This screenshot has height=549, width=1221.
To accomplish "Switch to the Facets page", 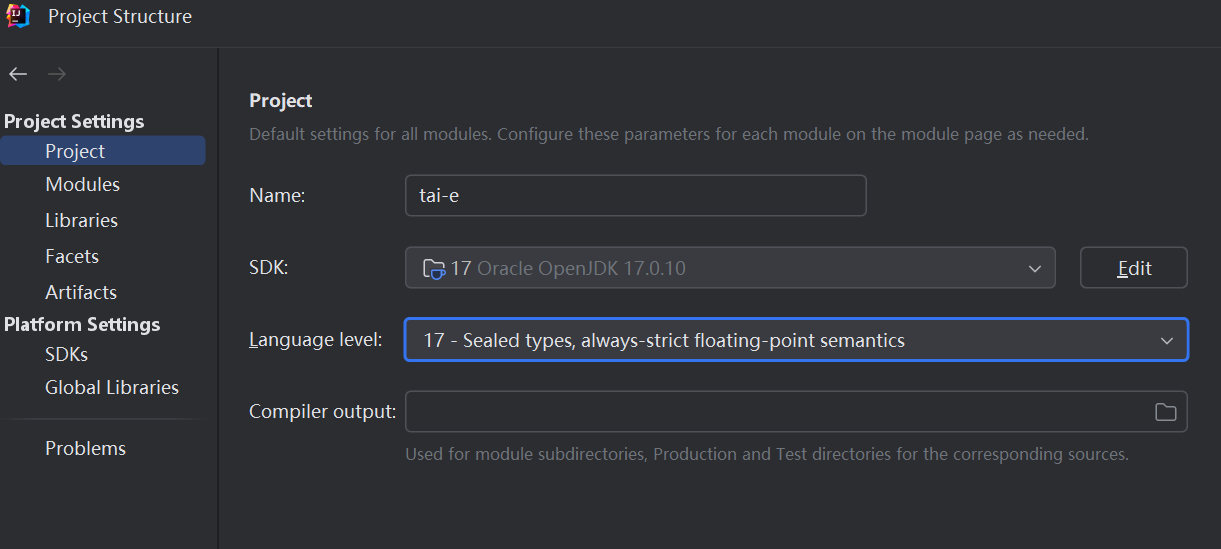I will coord(72,257).
